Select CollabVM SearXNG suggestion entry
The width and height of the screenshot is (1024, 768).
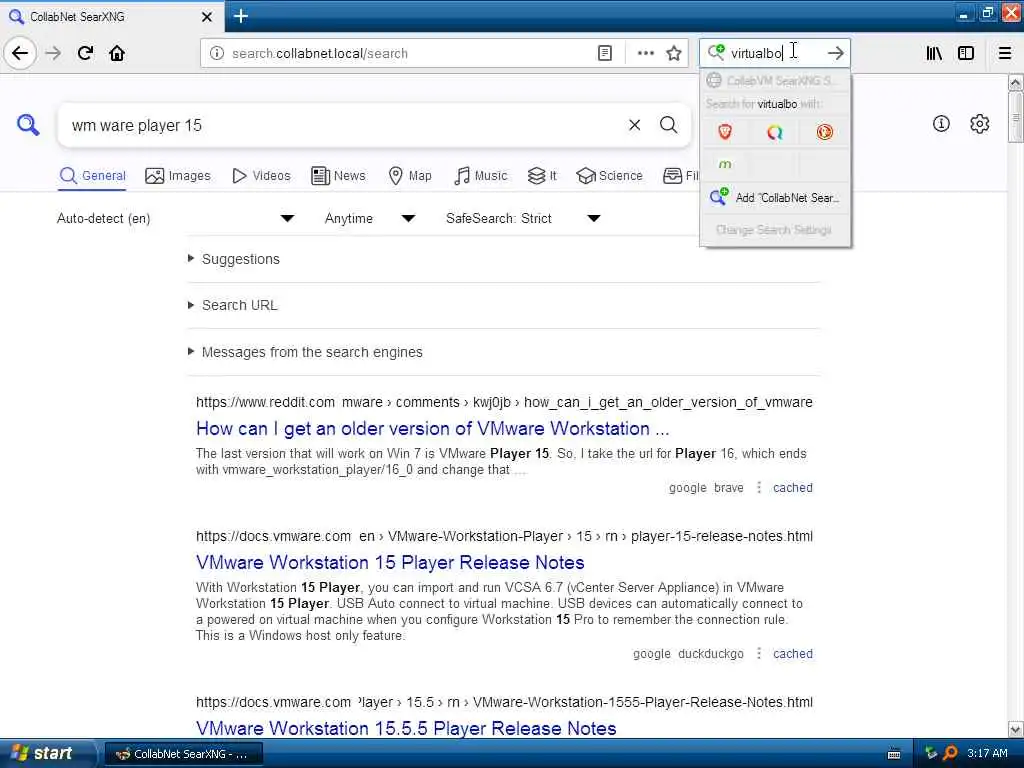click(775, 80)
